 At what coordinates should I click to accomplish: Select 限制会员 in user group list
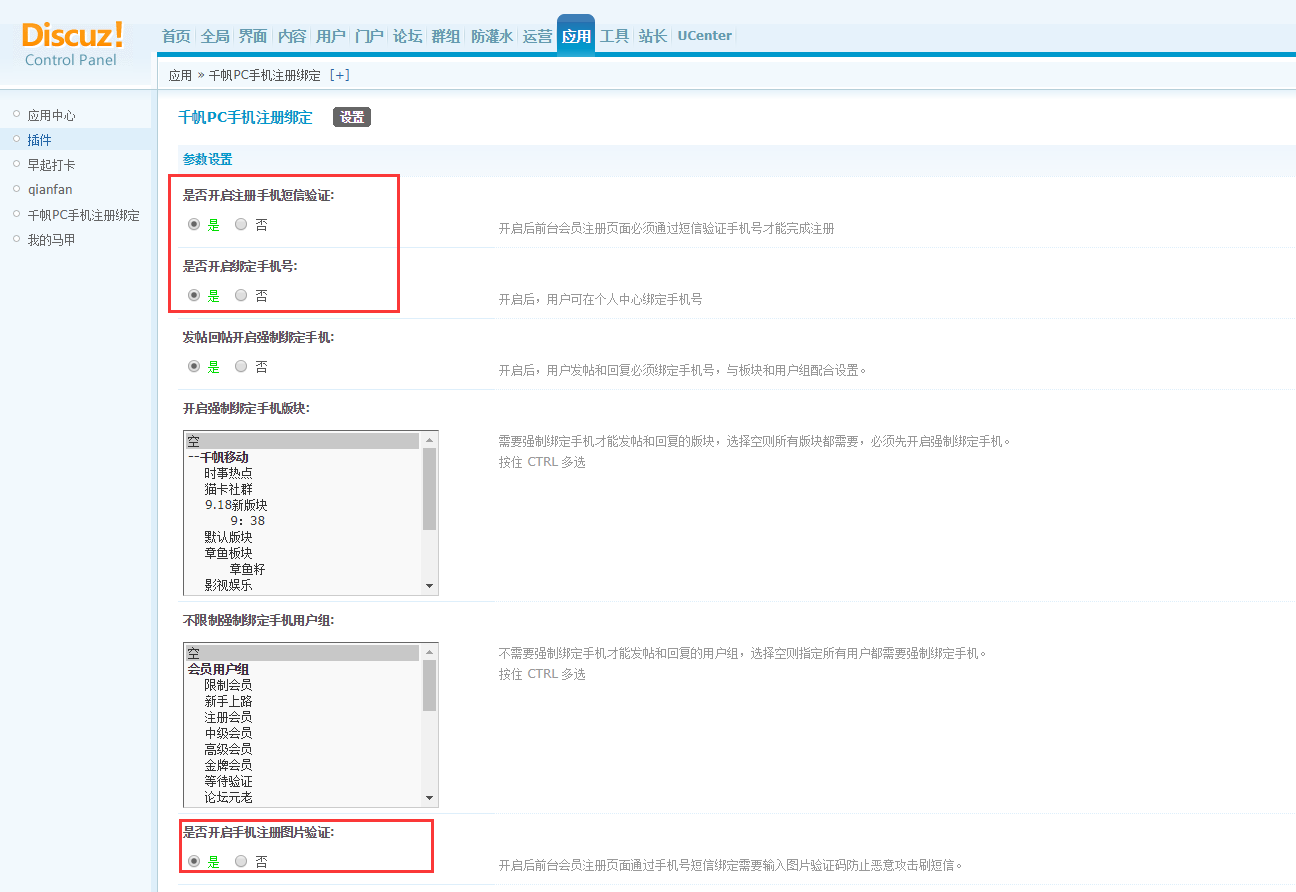point(302,685)
